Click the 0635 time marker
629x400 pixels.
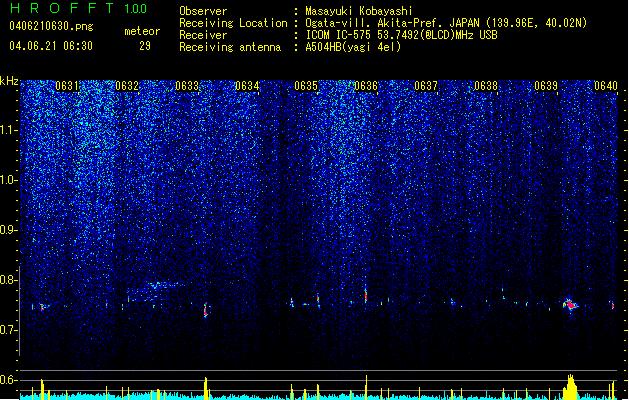pos(306,86)
